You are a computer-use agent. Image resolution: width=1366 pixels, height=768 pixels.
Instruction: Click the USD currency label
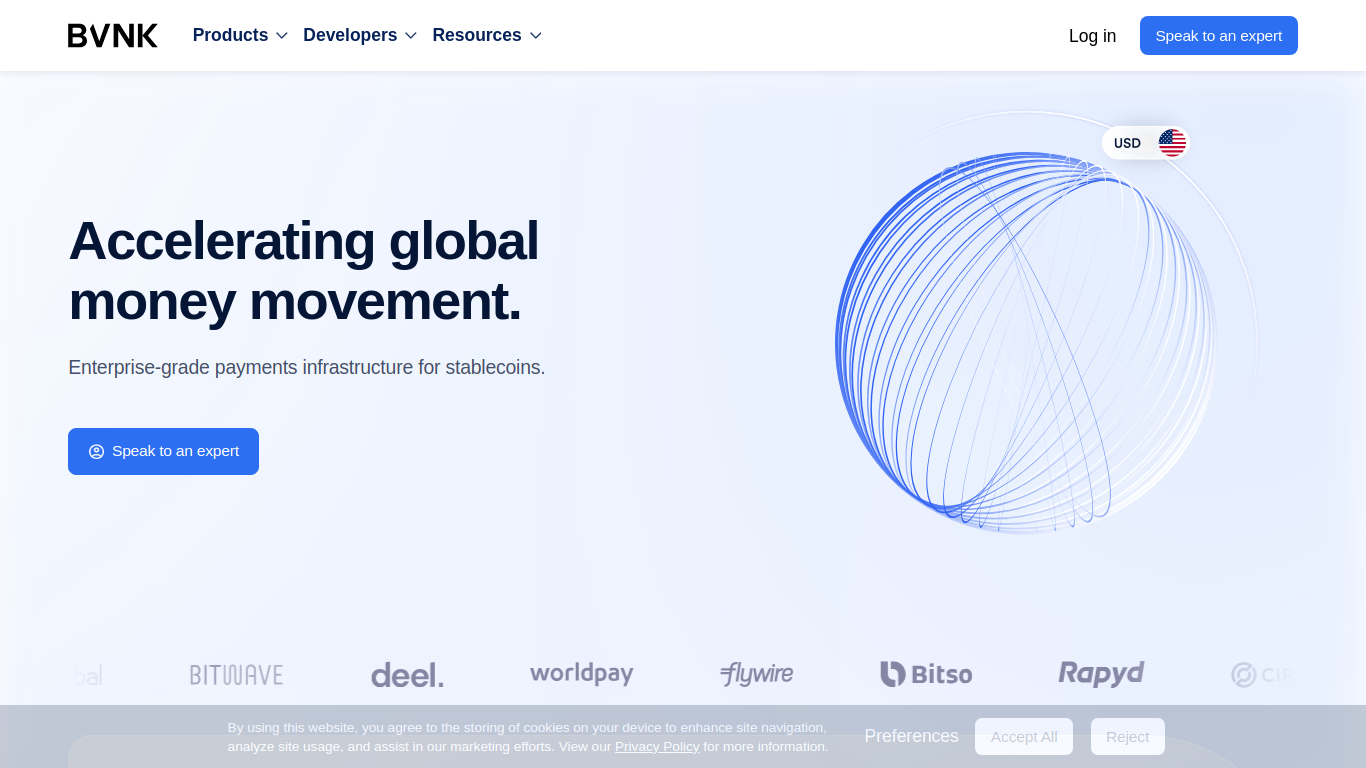(1127, 143)
